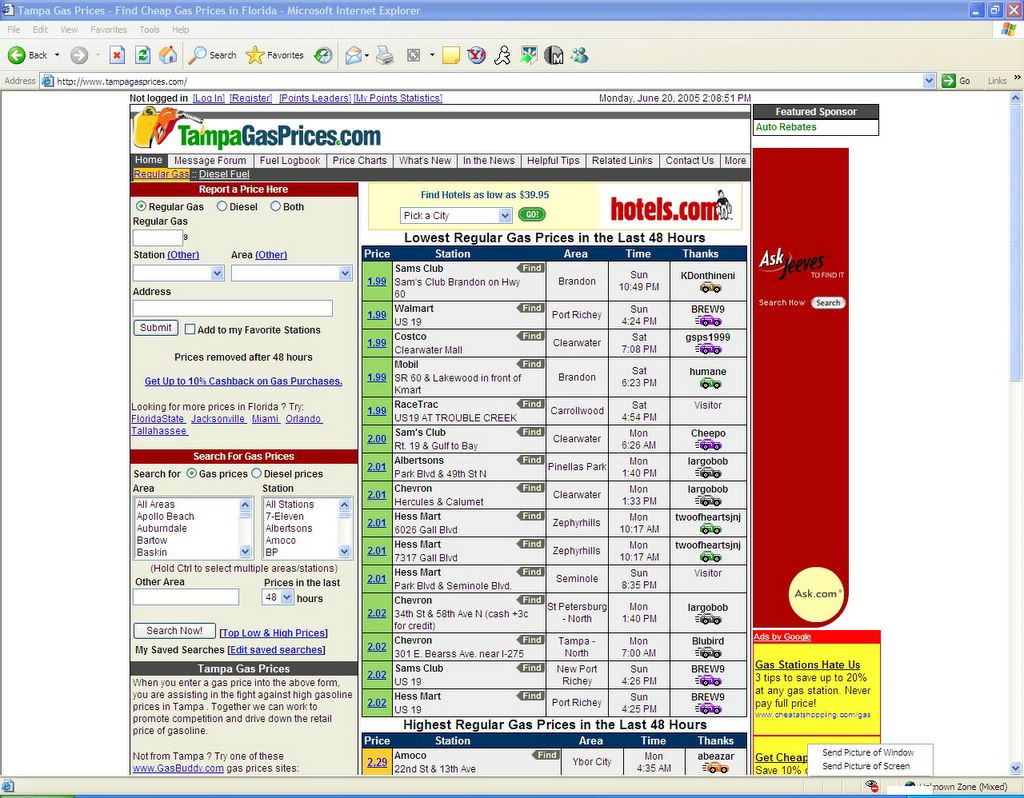This screenshot has width=1024, height=798.
Task: Click the page vertical scrollbar thumb
Action: pos(1016,245)
